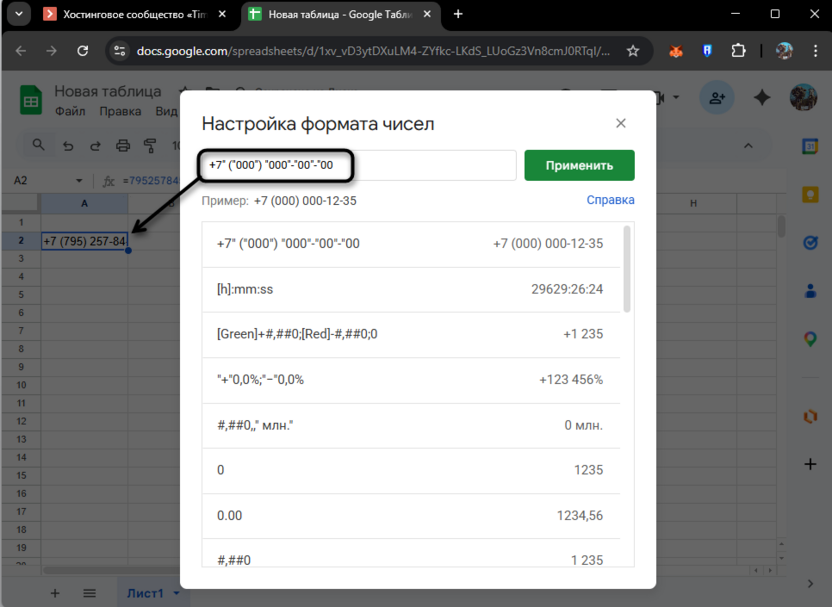This screenshot has height=607, width=832.
Task: Open the Print icon
Action: 123,145
